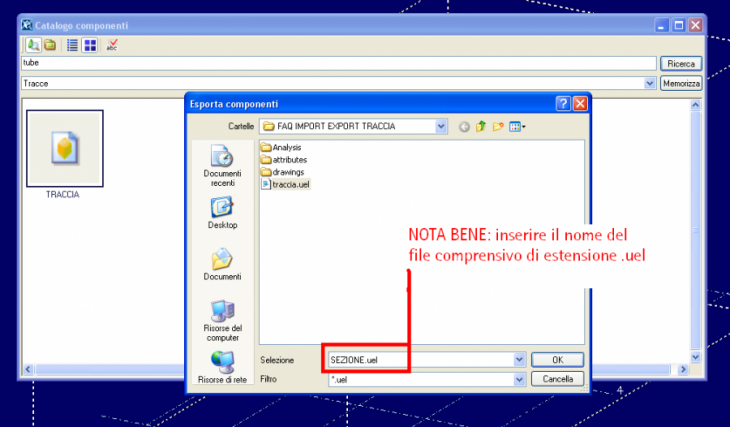The width and height of the screenshot is (730, 427).
Task: Click the catalog scroll-left arrow
Action: click(x=28, y=369)
